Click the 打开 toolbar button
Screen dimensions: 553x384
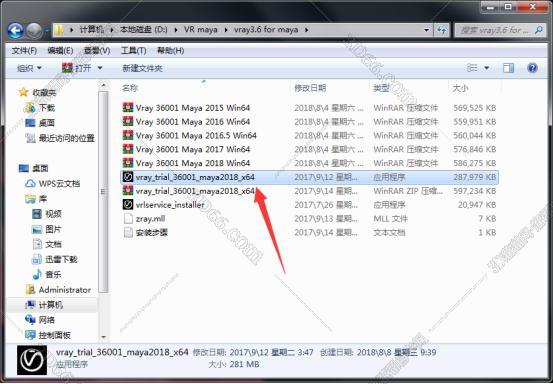[77, 68]
